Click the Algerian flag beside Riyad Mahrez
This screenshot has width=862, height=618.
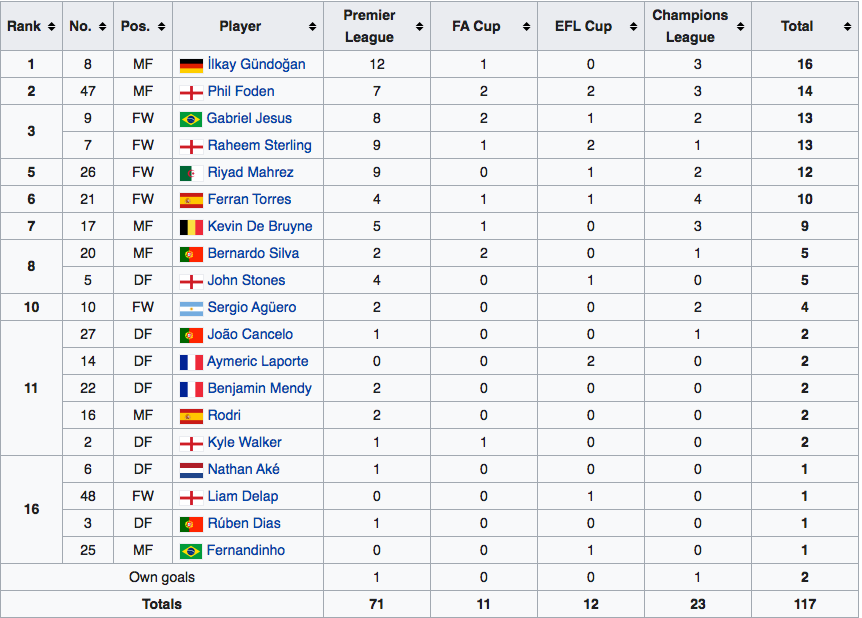[191, 173]
